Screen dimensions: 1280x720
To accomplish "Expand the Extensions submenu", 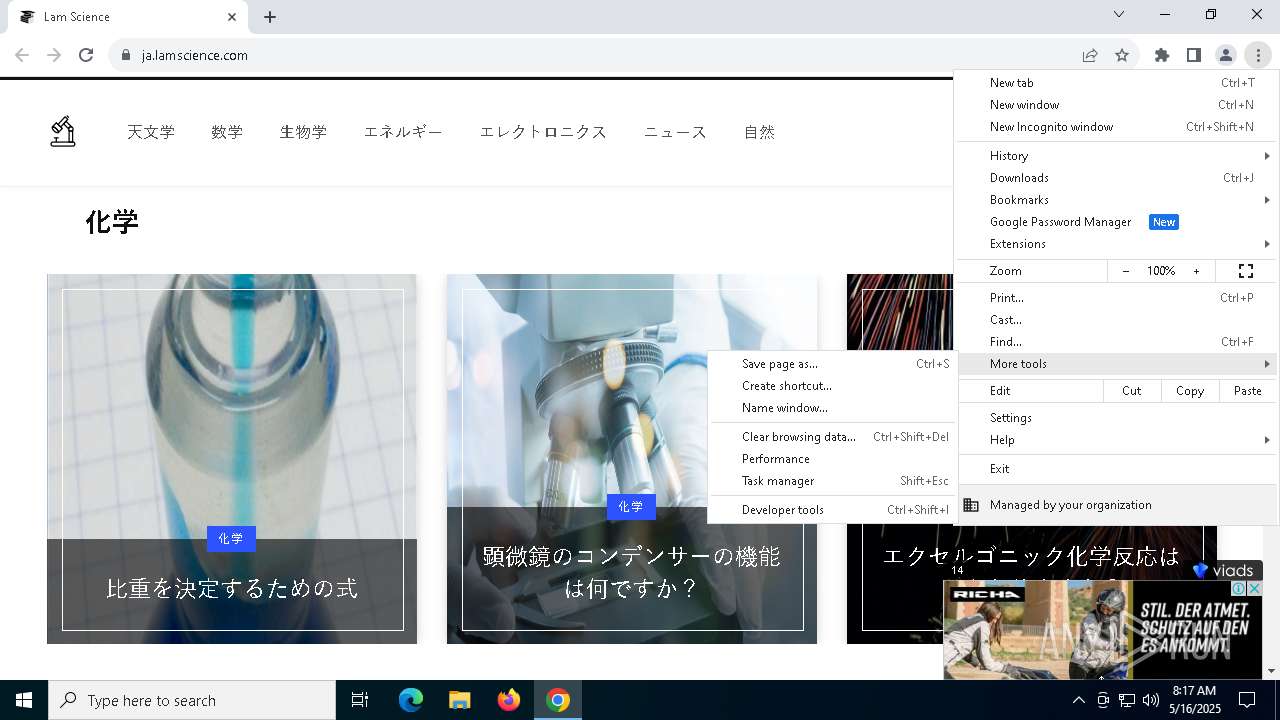I will tap(1117, 244).
